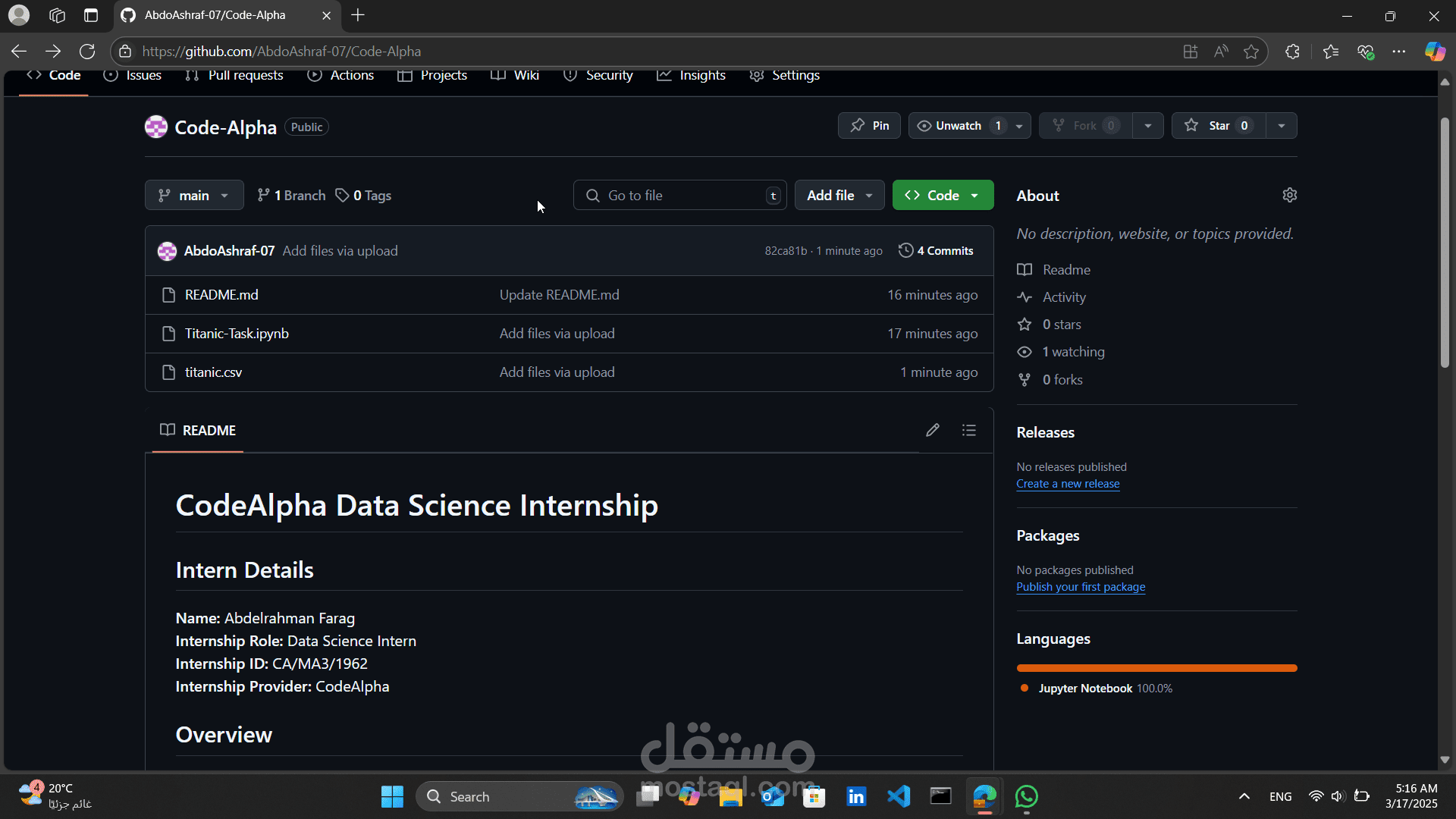Focus the Go to file search field

tap(679, 195)
